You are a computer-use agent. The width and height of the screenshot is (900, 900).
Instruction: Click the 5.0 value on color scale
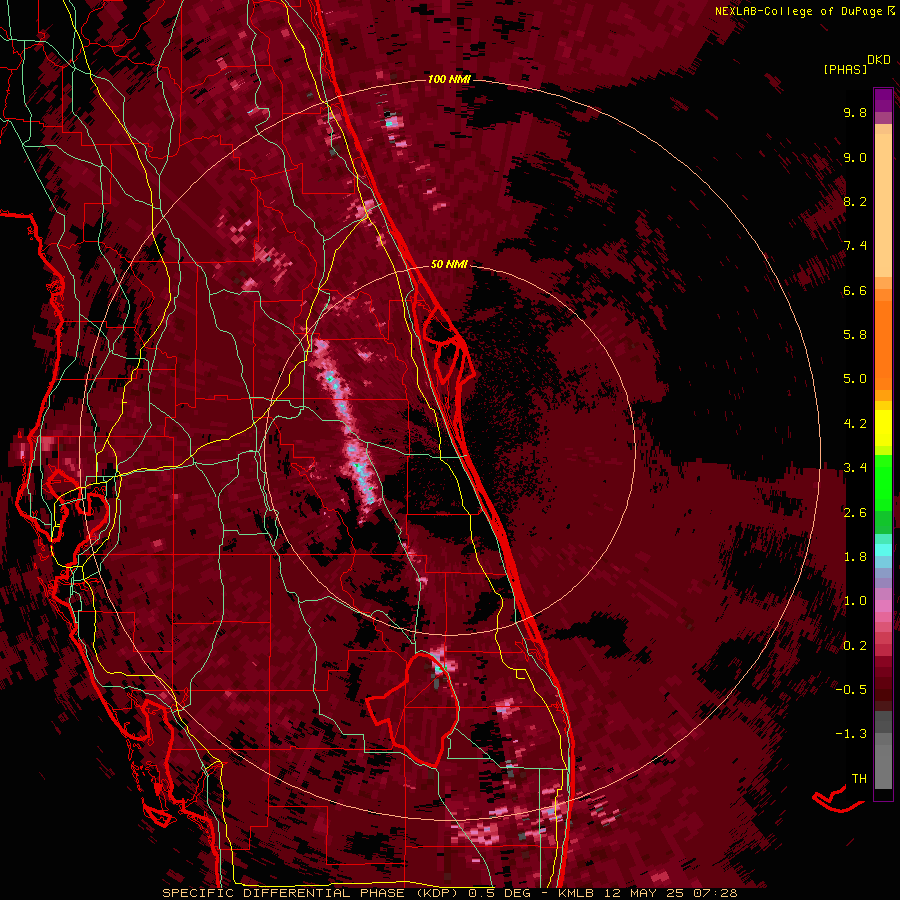pos(855,379)
